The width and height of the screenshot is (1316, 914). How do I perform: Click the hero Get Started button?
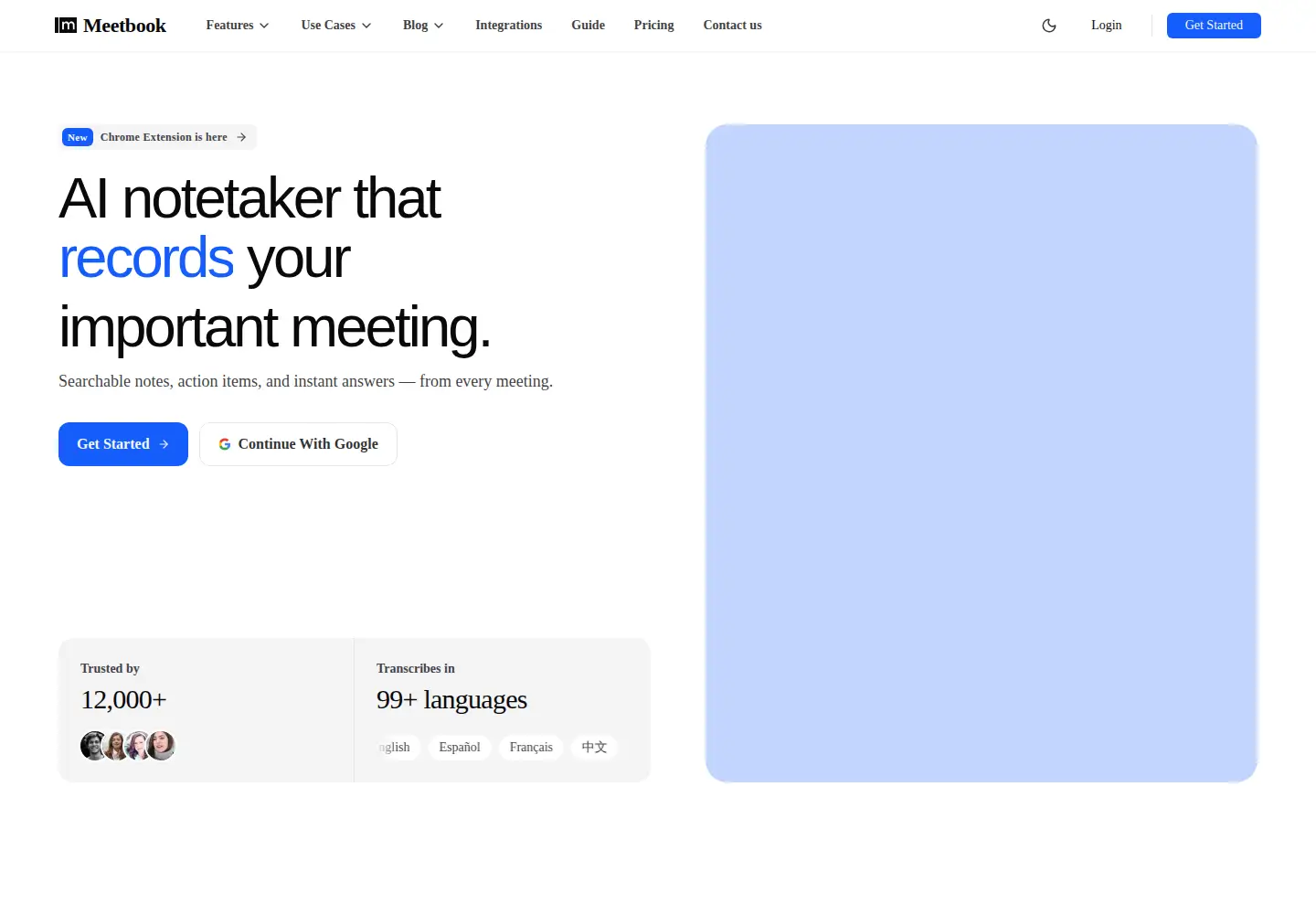tap(123, 444)
